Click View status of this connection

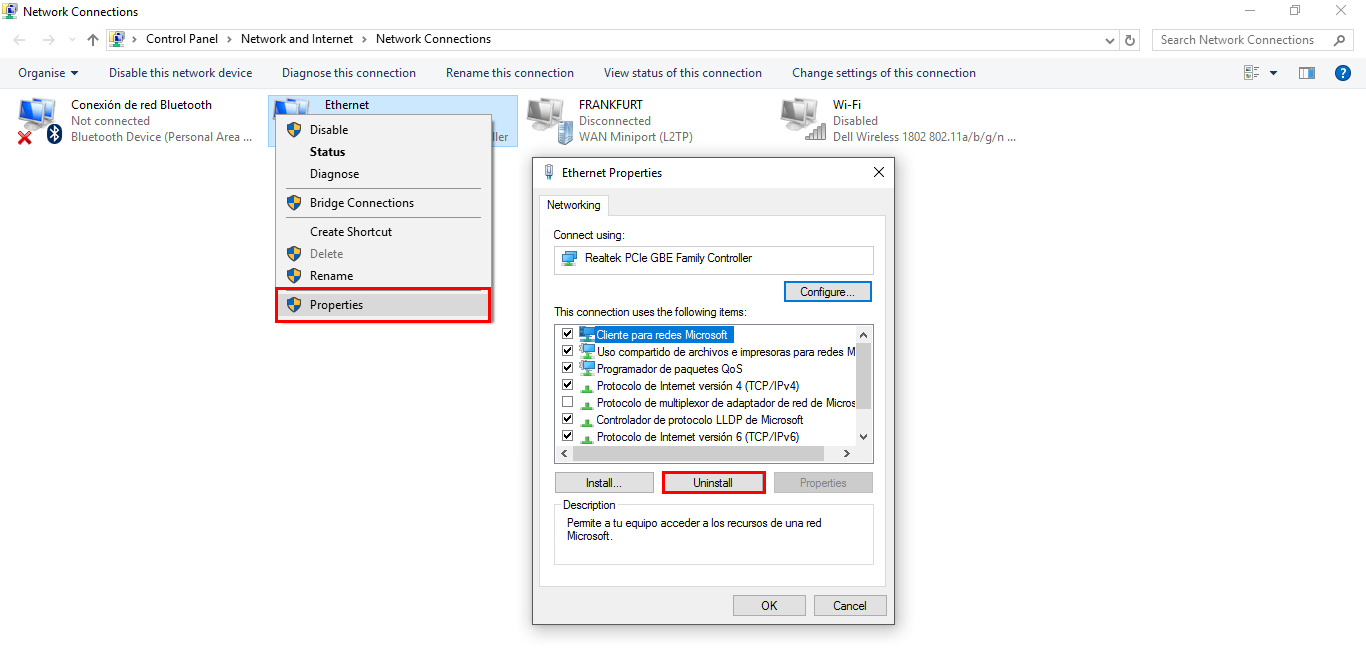(683, 73)
